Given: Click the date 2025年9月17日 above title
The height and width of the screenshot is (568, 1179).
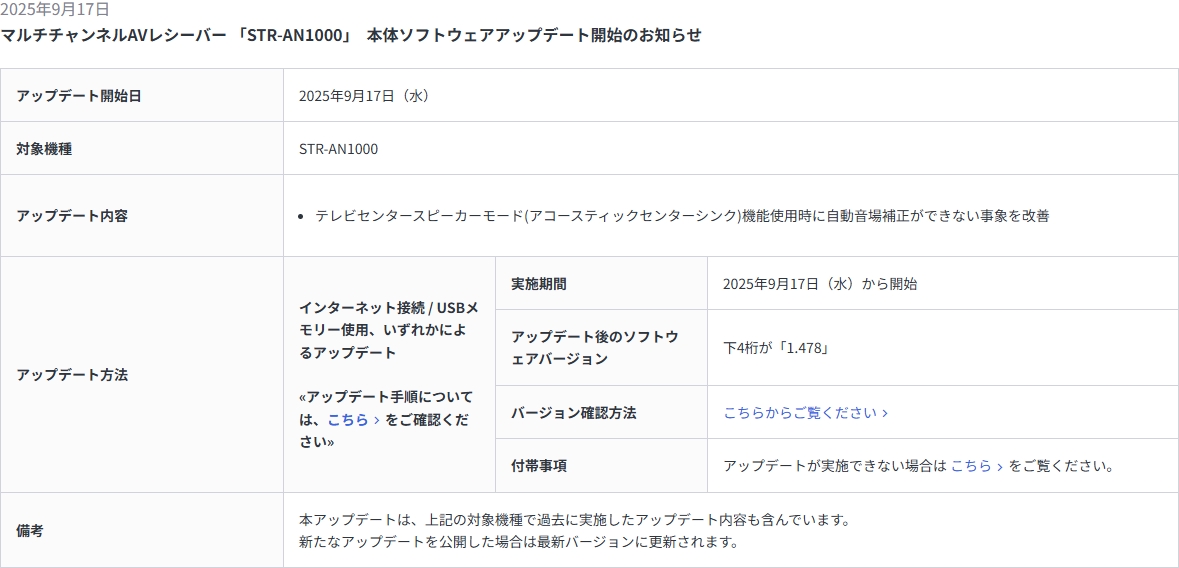Looking at the screenshot, I should tap(55, 9).
